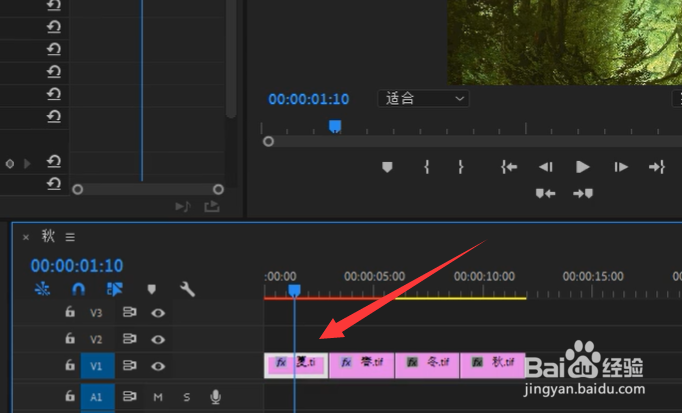Click right zoom handle of Effect Controls scrollbar
Image resolution: width=682 pixels, height=413 pixels.
(x=218, y=190)
